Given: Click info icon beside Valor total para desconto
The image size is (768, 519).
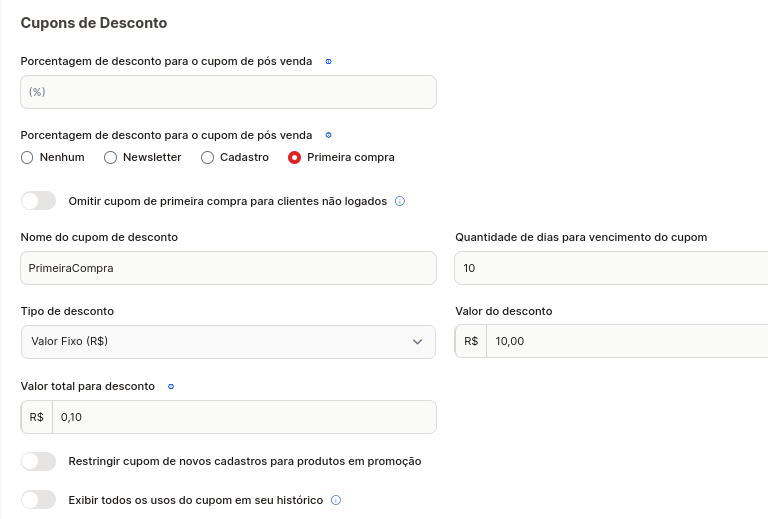Looking at the screenshot, I should coord(171,386).
